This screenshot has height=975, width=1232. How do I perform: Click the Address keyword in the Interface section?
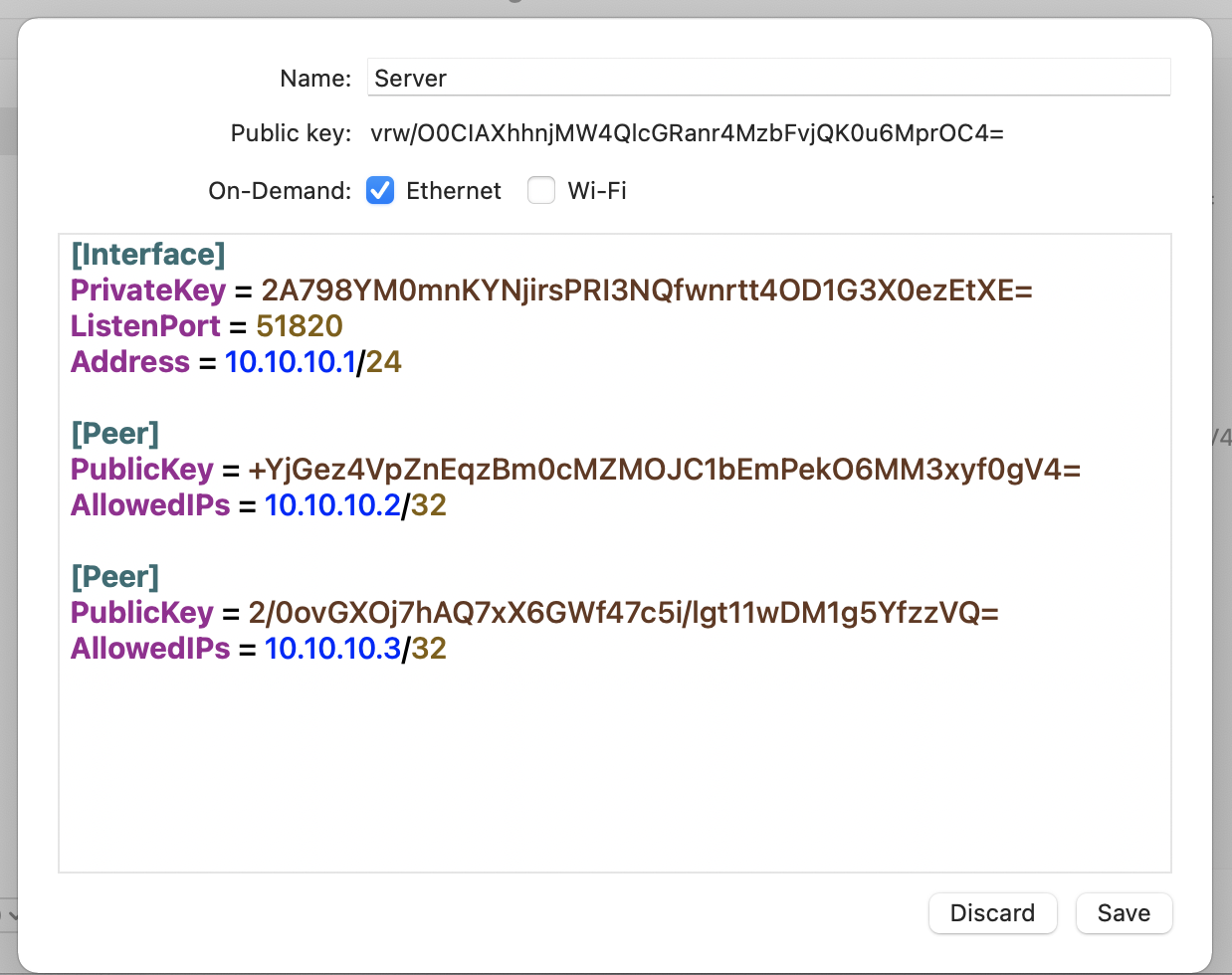click(129, 362)
